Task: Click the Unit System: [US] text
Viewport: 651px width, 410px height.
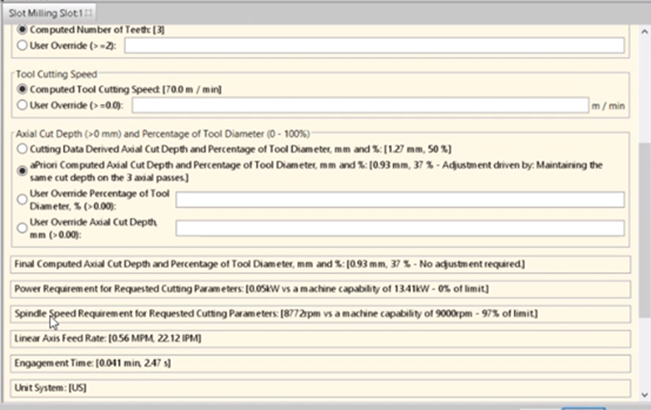Action: coord(50,388)
